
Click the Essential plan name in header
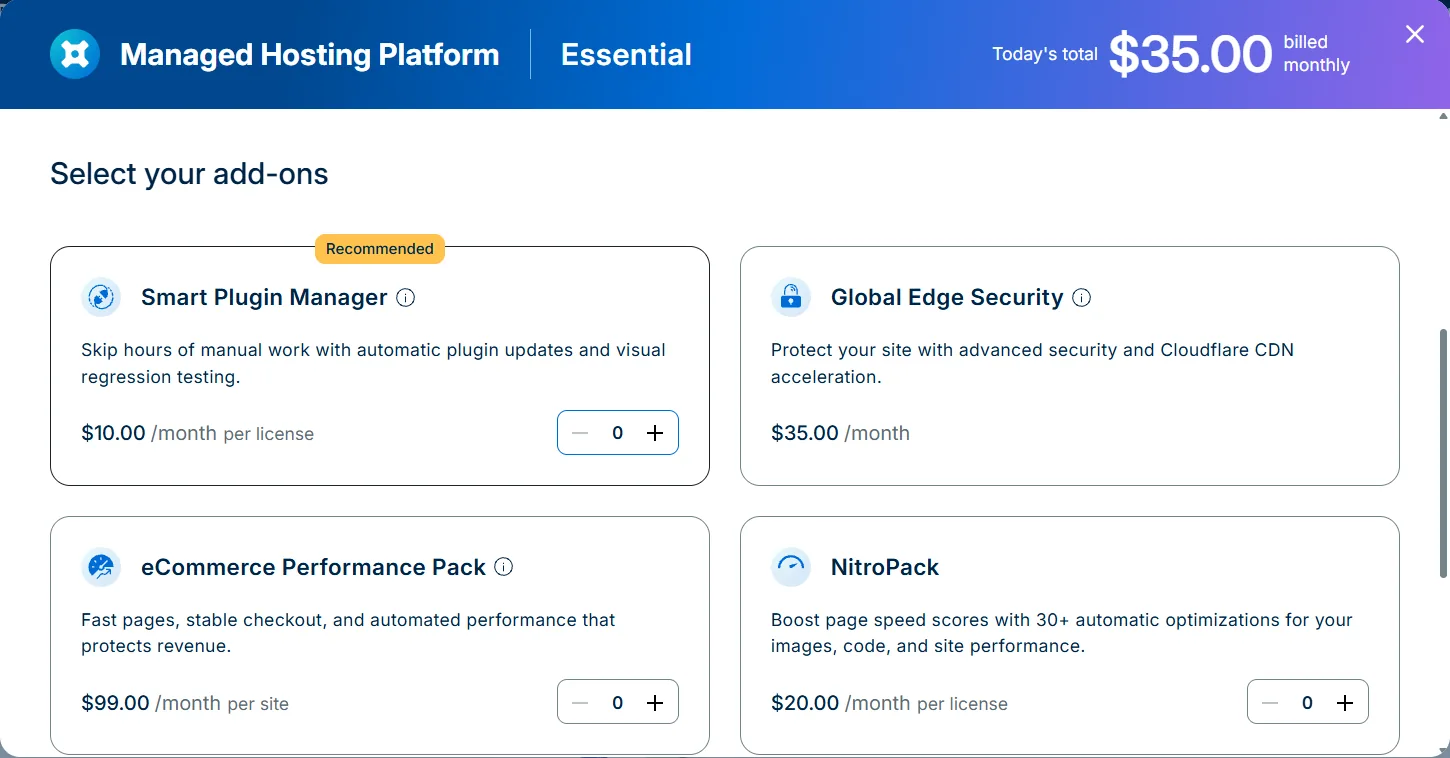pos(626,54)
